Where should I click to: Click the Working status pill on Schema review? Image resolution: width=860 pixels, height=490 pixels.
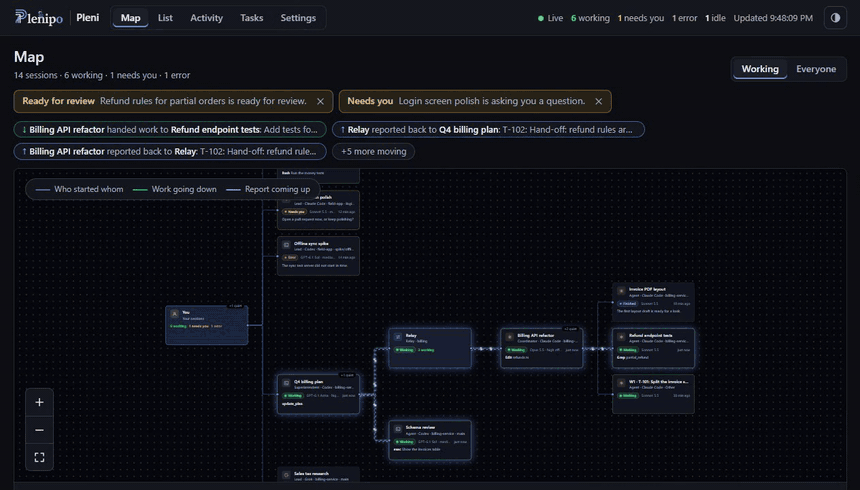[x=405, y=442]
